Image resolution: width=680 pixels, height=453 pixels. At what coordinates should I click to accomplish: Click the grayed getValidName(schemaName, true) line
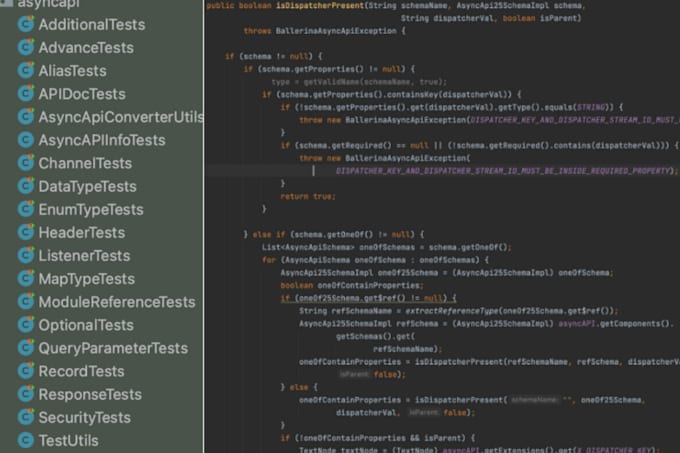tap(359, 82)
